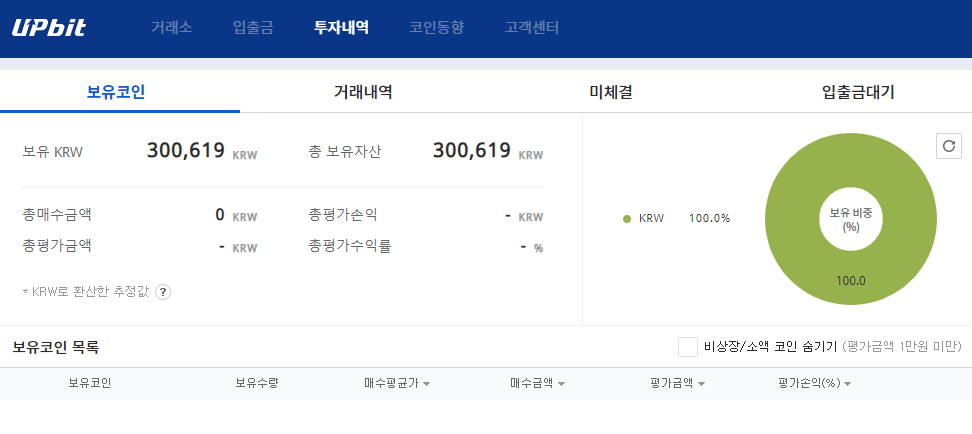Viewport: 972px width, 434px height.
Task: Refresh the holdings chart with reload icon
Action: (948, 146)
